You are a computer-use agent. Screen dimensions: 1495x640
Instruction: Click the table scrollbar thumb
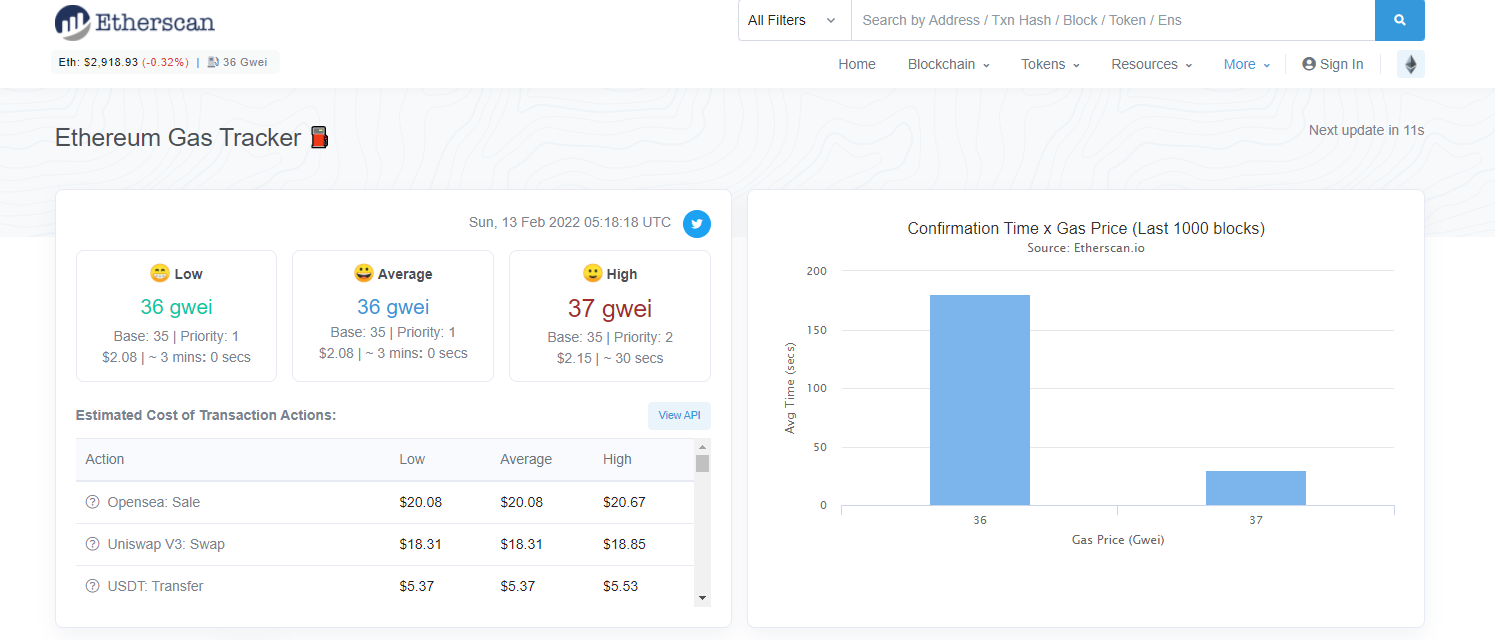click(x=702, y=463)
